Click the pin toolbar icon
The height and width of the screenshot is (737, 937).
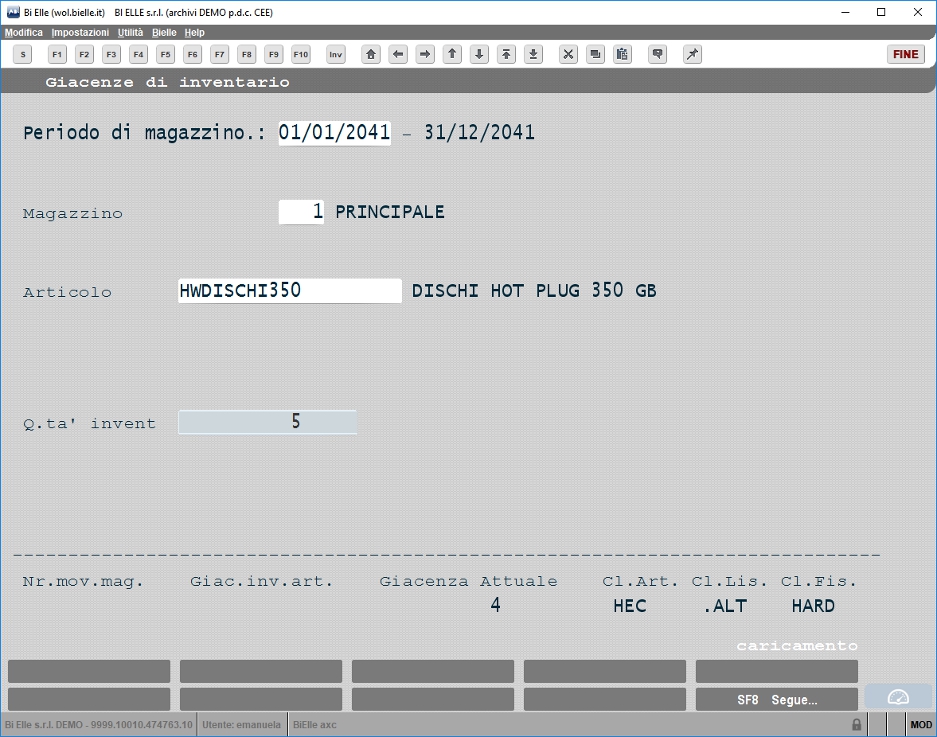692,54
